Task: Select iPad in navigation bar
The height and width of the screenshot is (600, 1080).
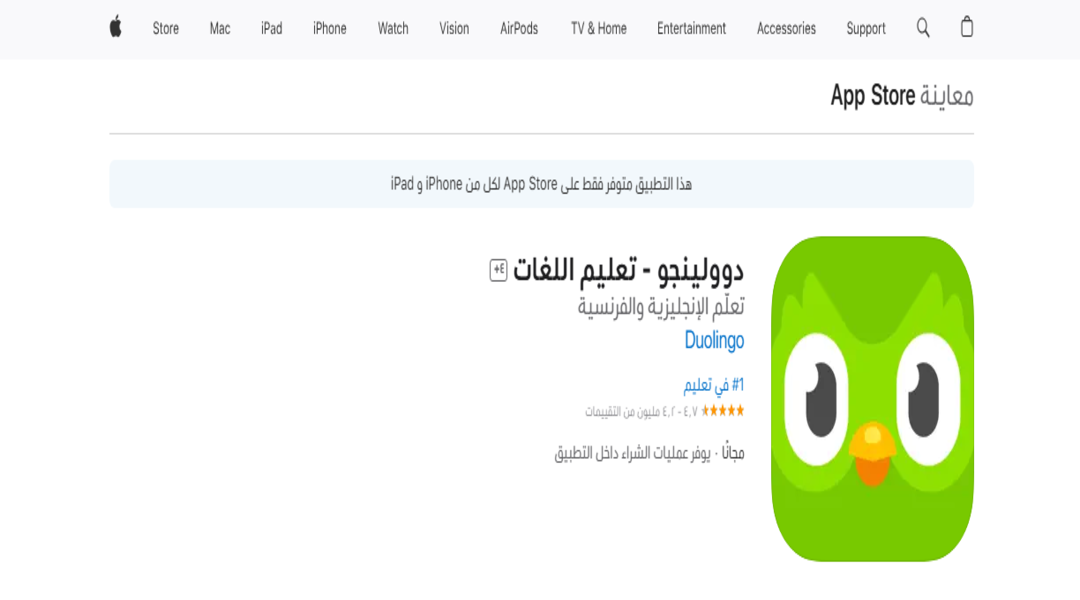Action: point(271,28)
